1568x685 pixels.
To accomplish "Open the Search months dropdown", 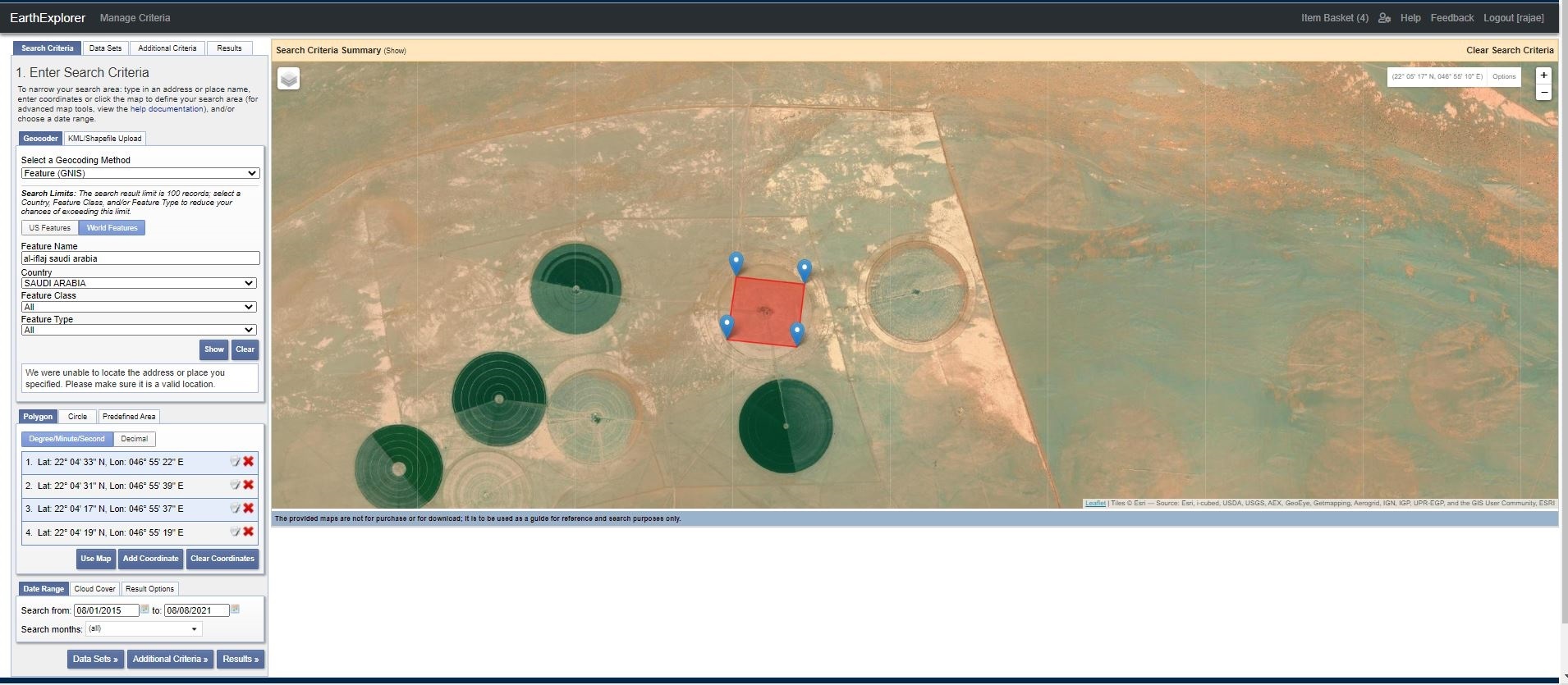I will coord(144,629).
